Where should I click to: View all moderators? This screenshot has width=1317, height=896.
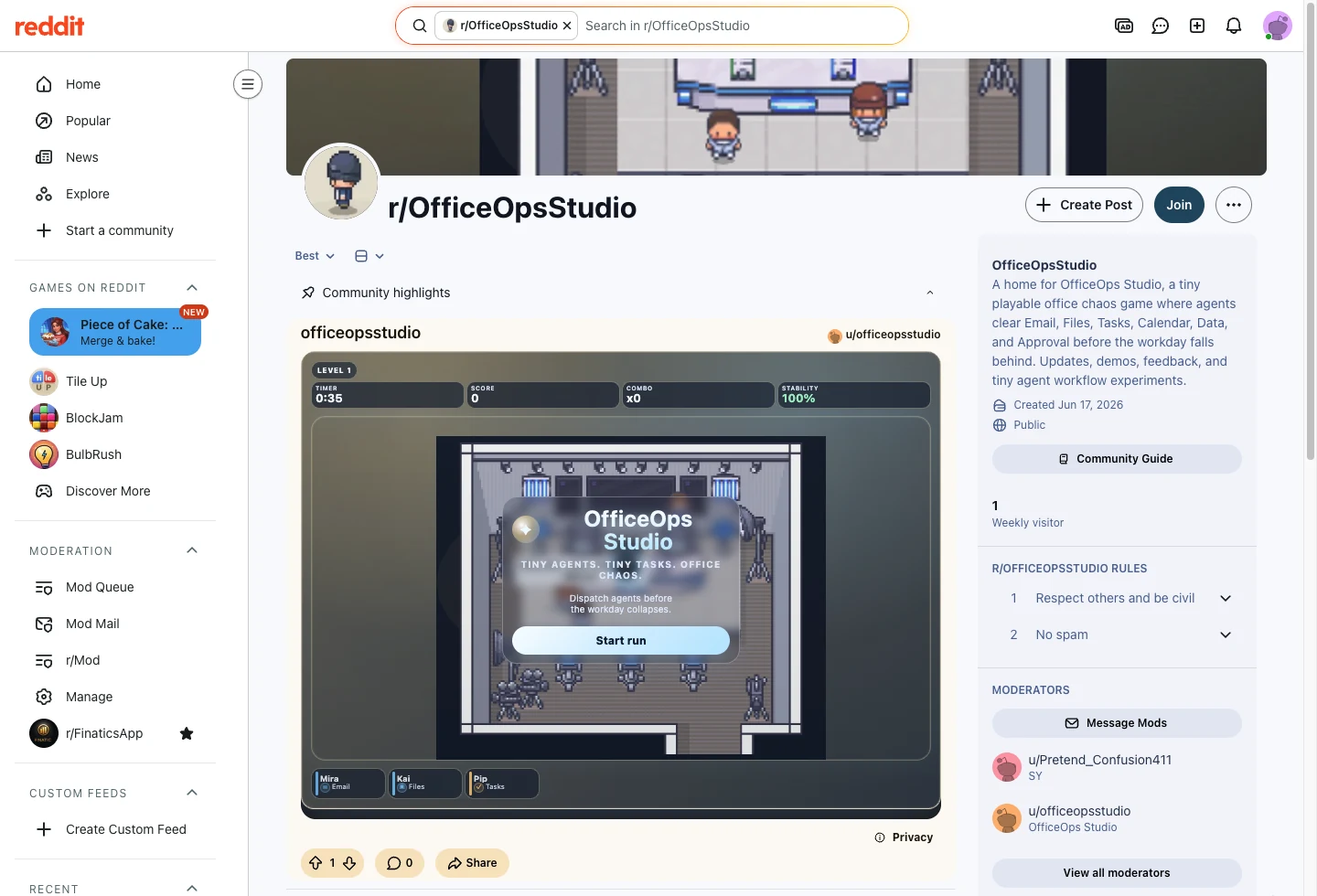(1117, 873)
